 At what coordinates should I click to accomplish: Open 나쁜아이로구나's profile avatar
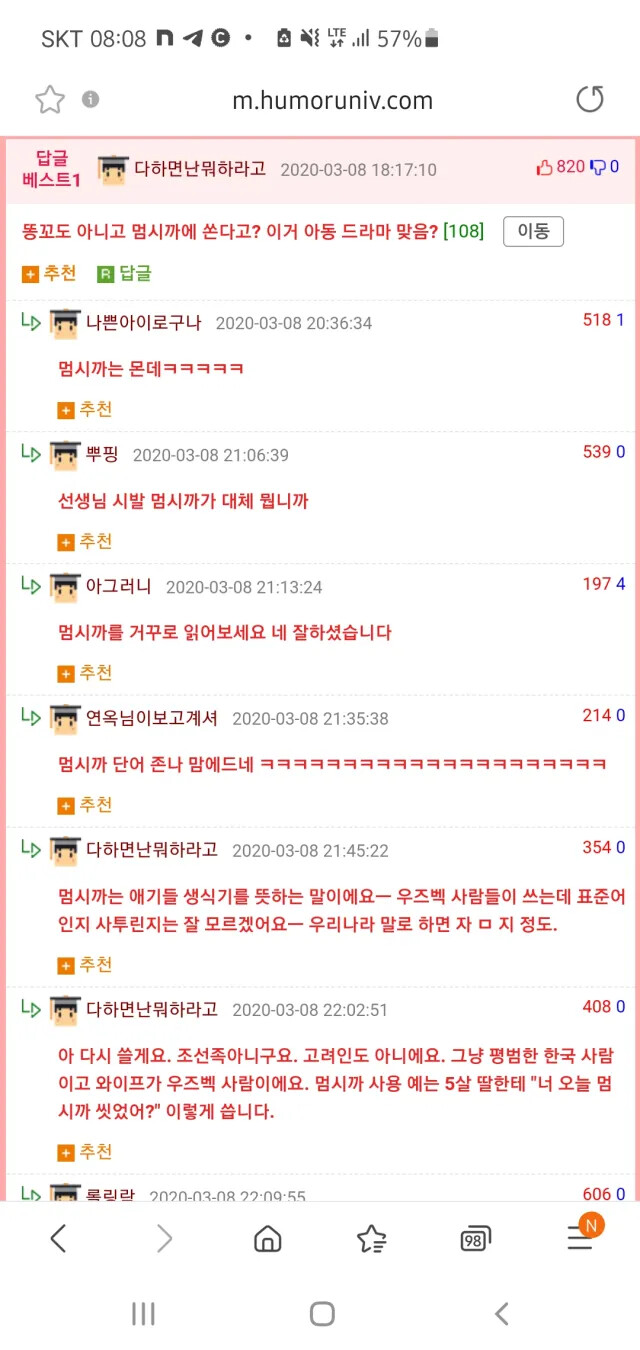click(x=65, y=323)
